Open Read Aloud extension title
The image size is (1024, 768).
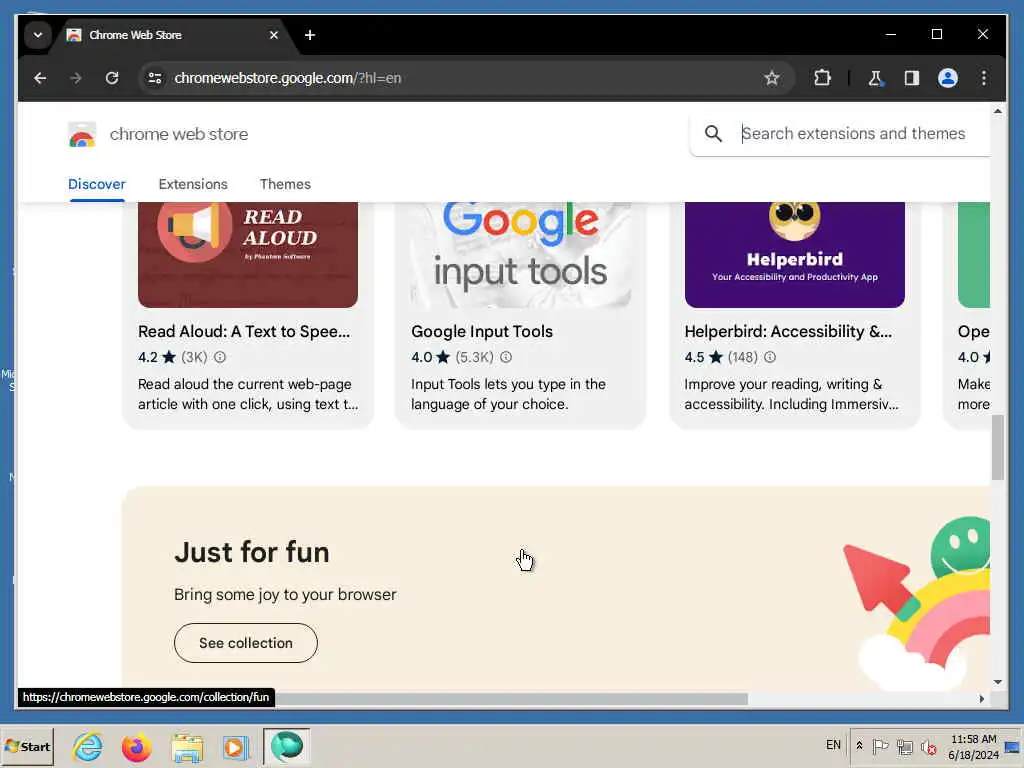point(244,331)
